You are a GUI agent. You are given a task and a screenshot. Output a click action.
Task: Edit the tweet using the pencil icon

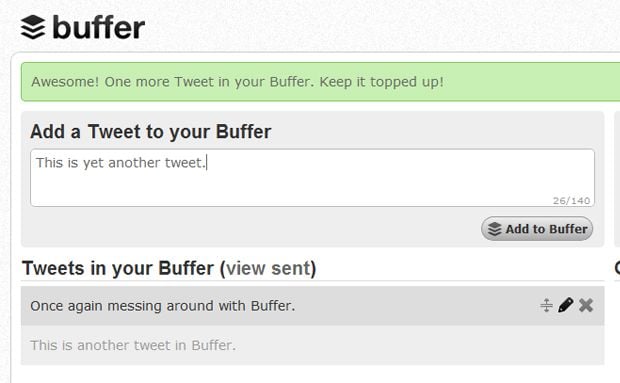(565, 305)
